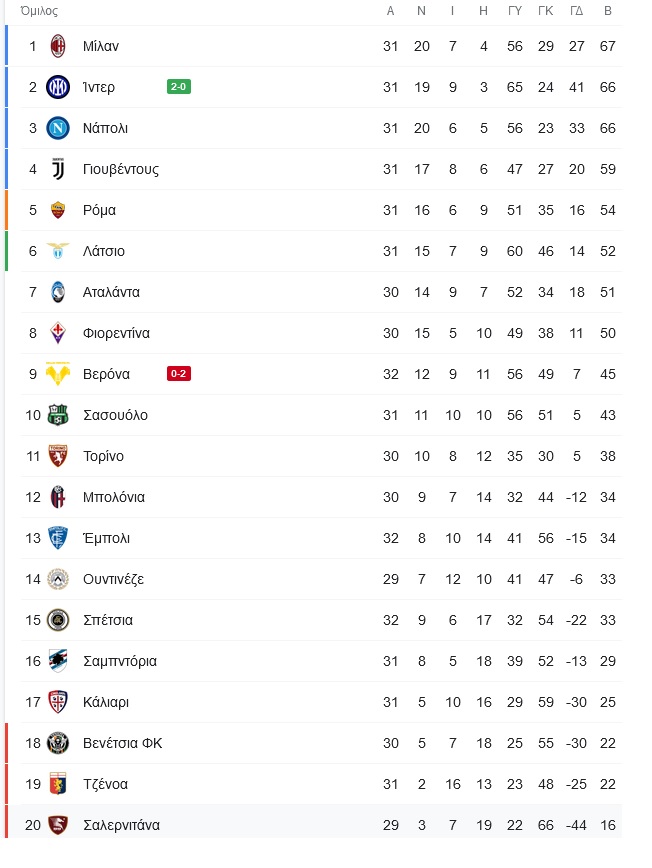Image resolution: width=652 pixels, height=868 pixels.
Task: Click the Lazio eagle crest
Action: coord(58,251)
